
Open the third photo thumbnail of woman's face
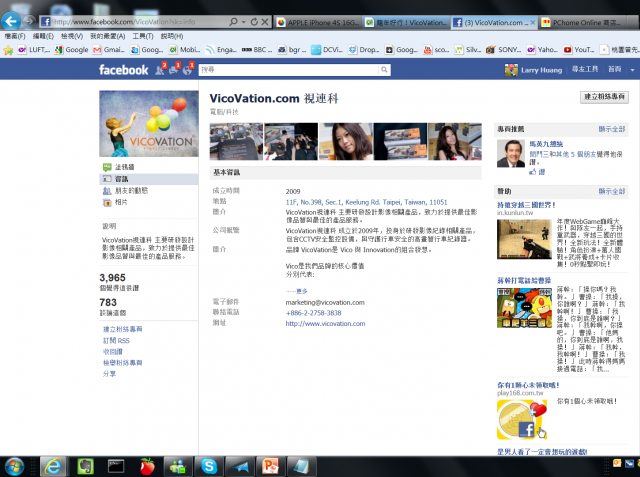(x=346, y=141)
